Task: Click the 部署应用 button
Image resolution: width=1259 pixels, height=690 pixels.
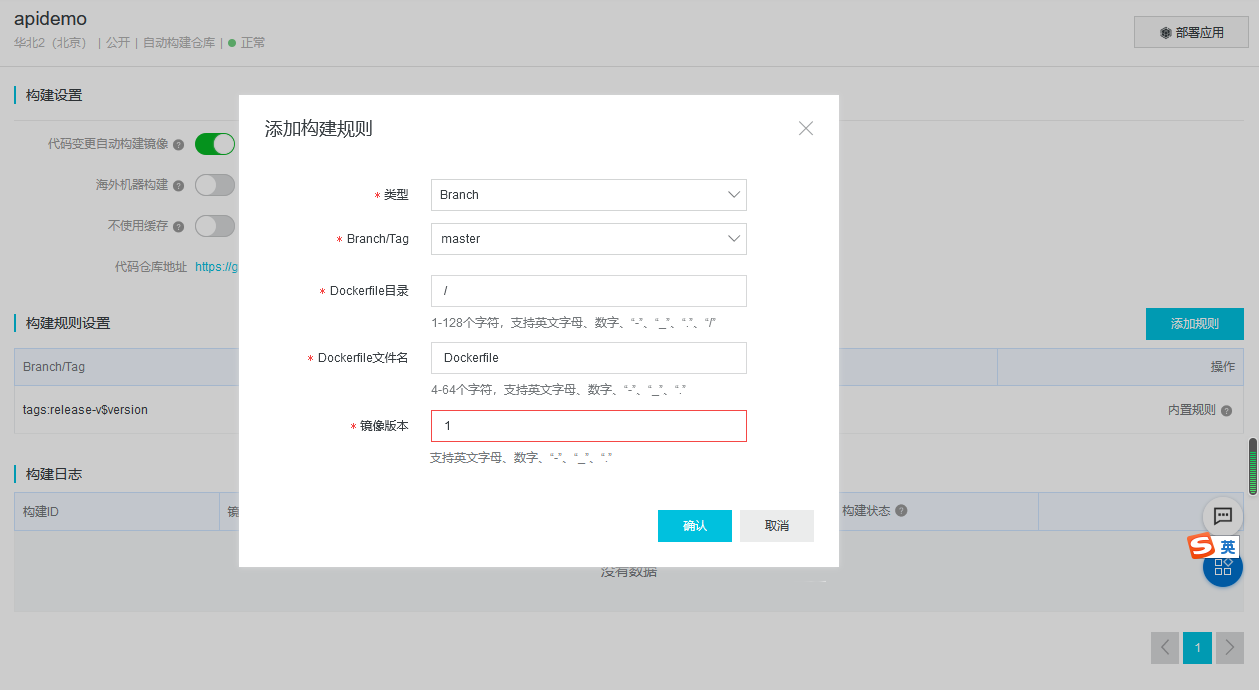Action: click(1191, 32)
